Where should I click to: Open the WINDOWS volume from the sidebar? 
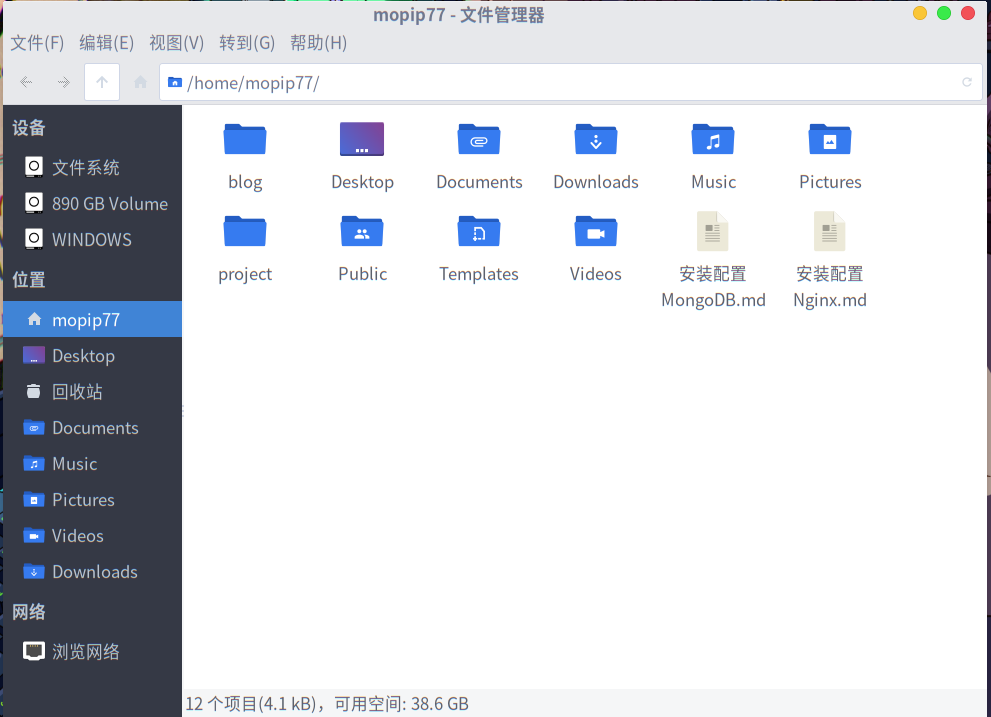click(92, 239)
